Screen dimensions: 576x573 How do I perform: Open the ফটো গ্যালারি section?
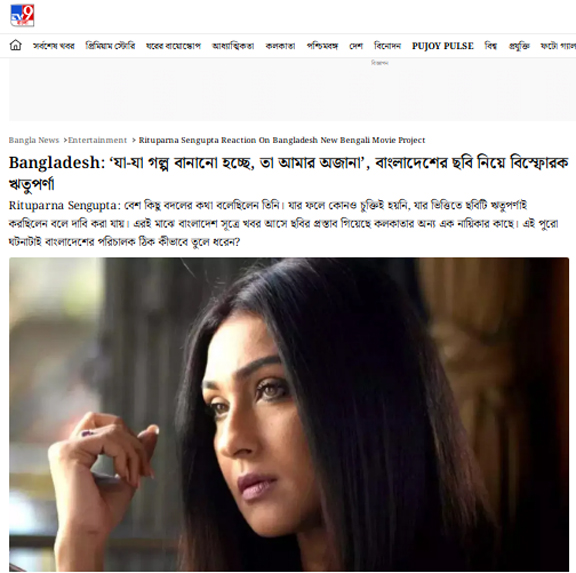pos(558,46)
